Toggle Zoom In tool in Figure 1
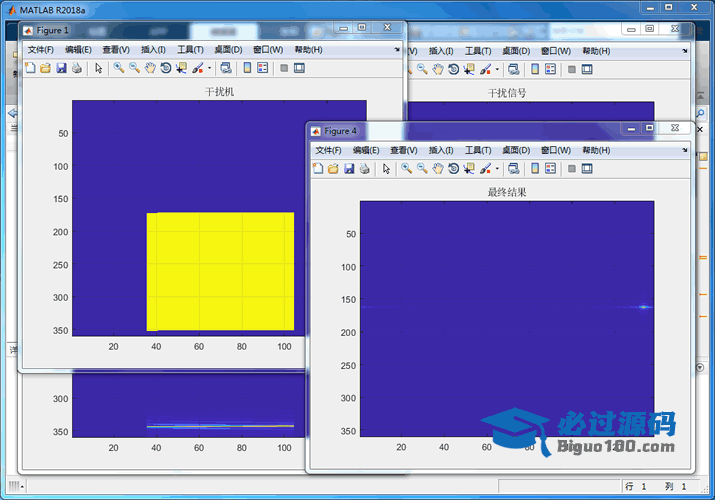The width and height of the screenshot is (715, 500). pyautogui.click(x=118, y=68)
